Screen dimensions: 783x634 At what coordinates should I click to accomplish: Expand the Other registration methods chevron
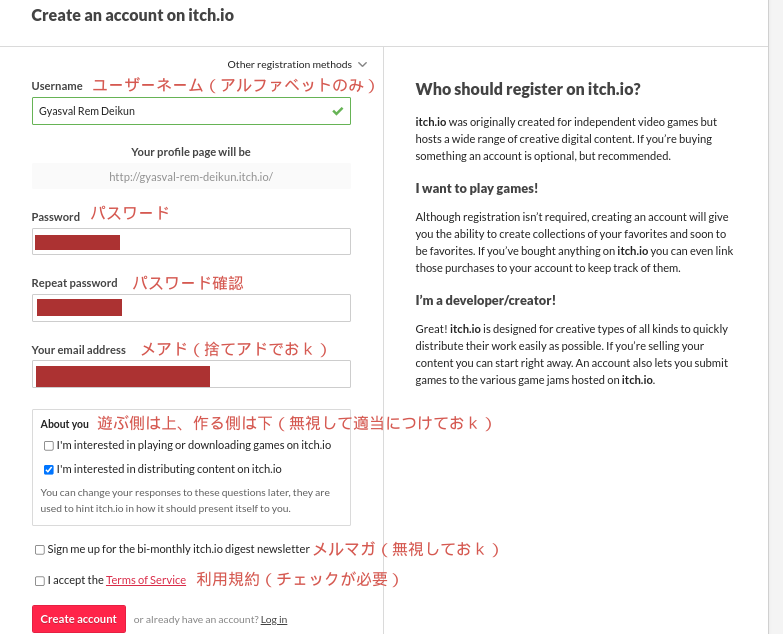[362, 65]
